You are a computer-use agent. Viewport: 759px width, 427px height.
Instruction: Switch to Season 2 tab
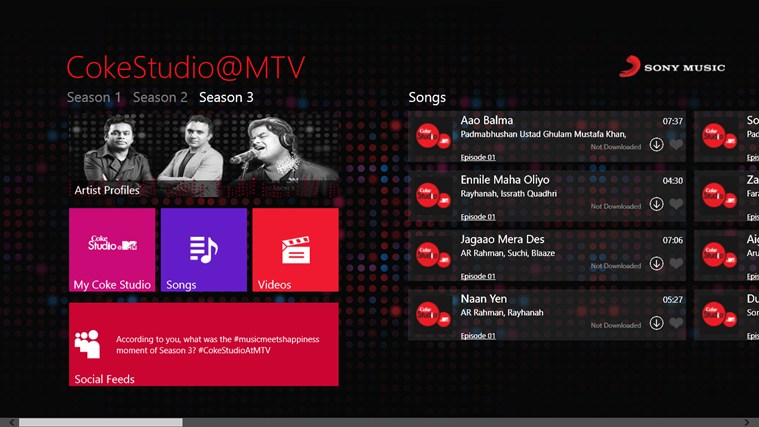(x=160, y=97)
